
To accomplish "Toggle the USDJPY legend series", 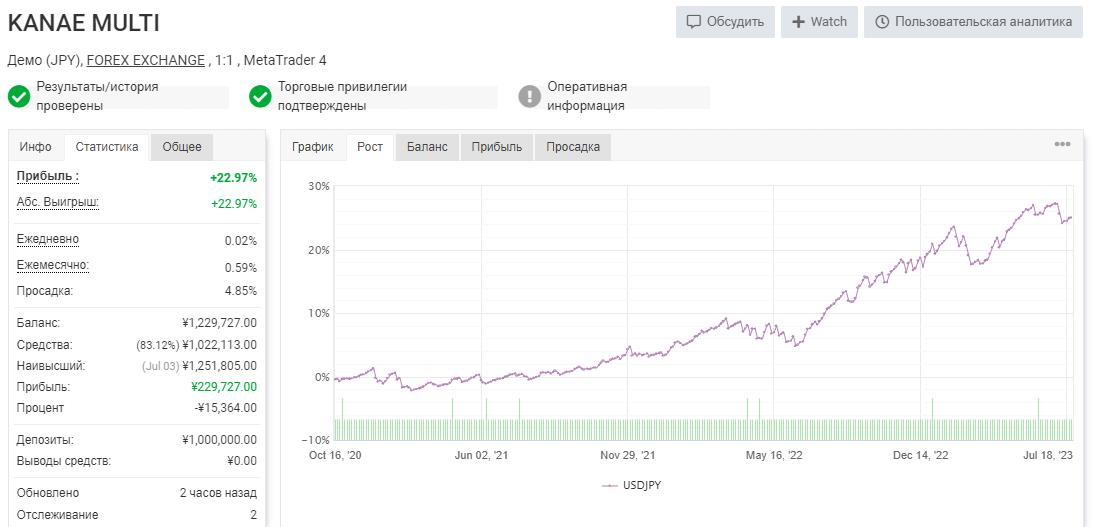I will 631,485.
